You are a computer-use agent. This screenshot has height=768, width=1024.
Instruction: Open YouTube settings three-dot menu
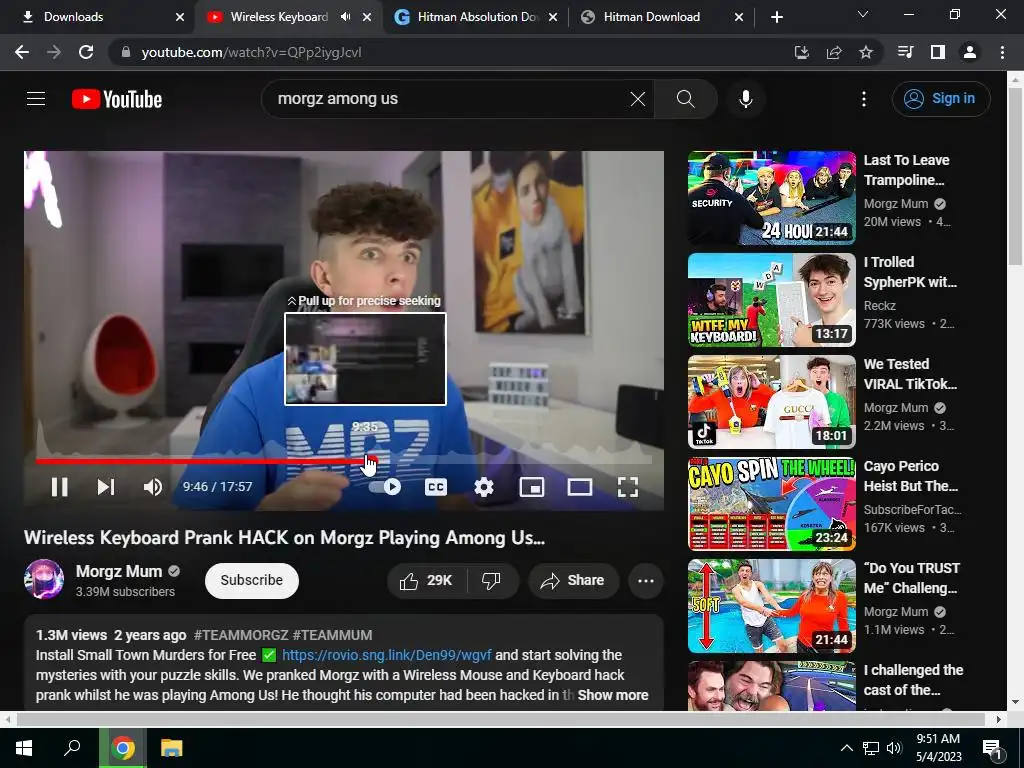pyautogui.click(x=863, y=99)
